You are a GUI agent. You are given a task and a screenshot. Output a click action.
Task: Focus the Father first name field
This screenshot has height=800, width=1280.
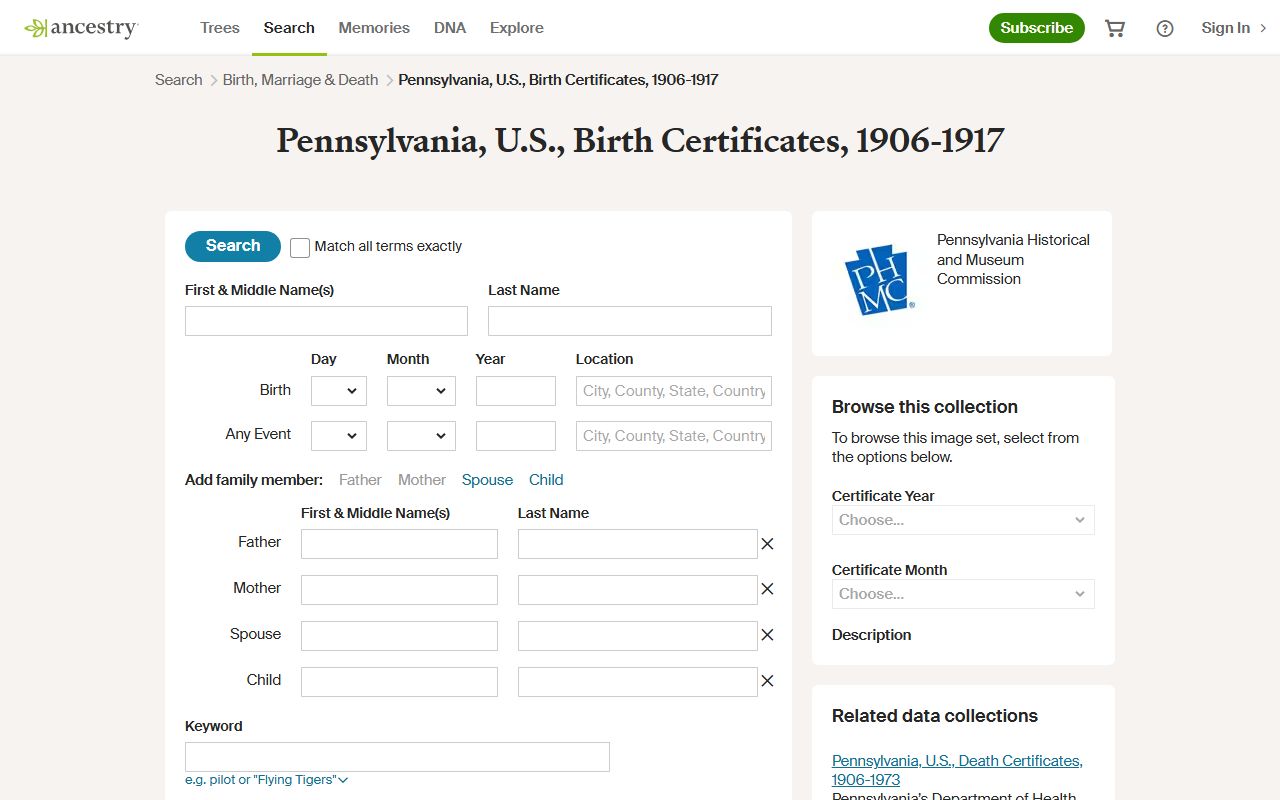click(399, 544)
